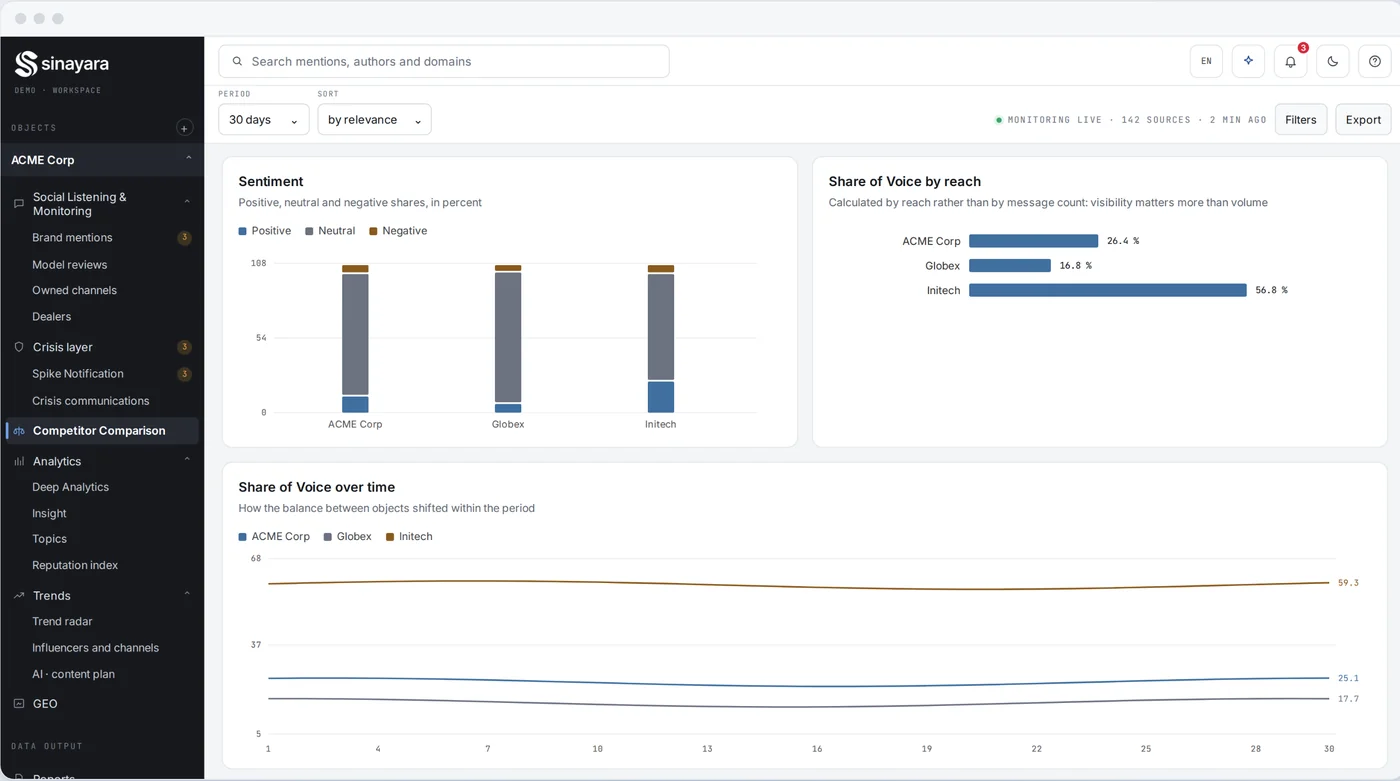Open the help question mark icon

click(1374, 61)
